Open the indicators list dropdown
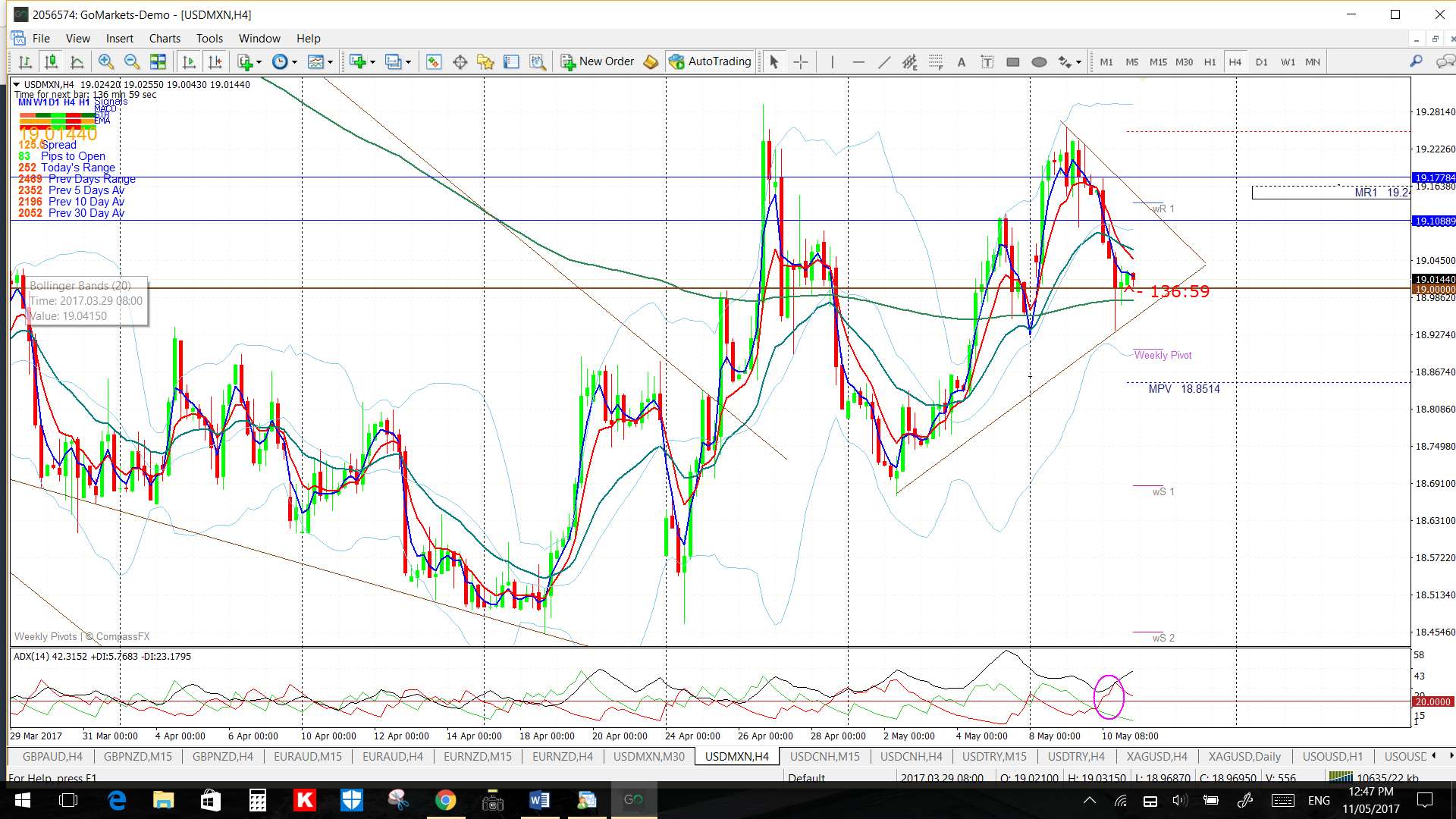 (x=249, y=62)
